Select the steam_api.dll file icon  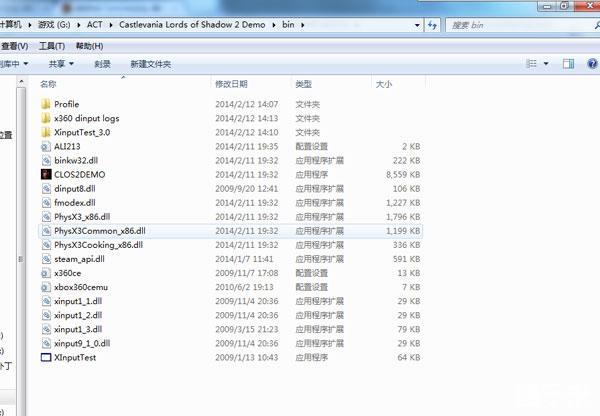pyautogui.click(x=46, y=258)
